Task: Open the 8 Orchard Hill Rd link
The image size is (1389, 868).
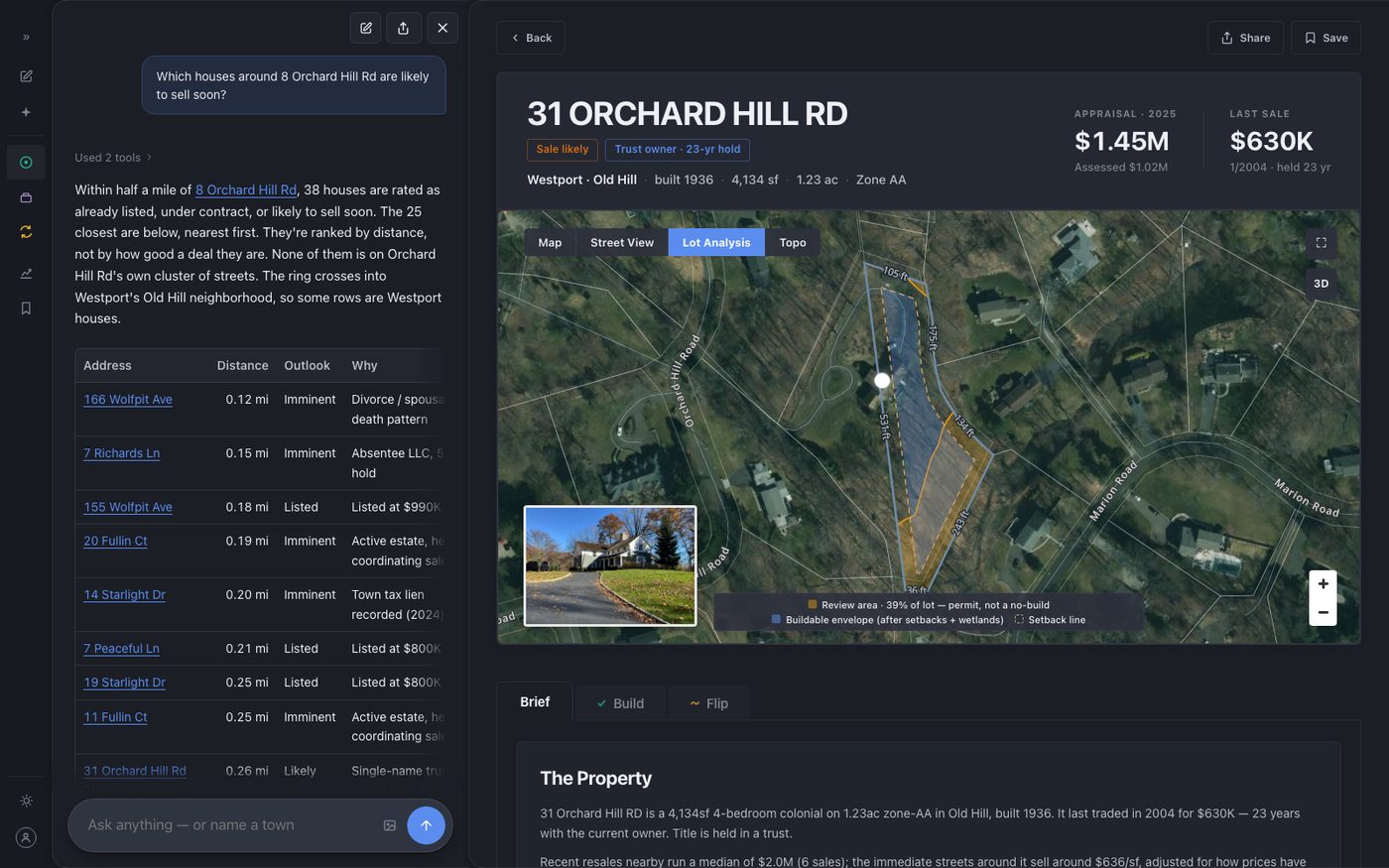Action: pos(246,189)
